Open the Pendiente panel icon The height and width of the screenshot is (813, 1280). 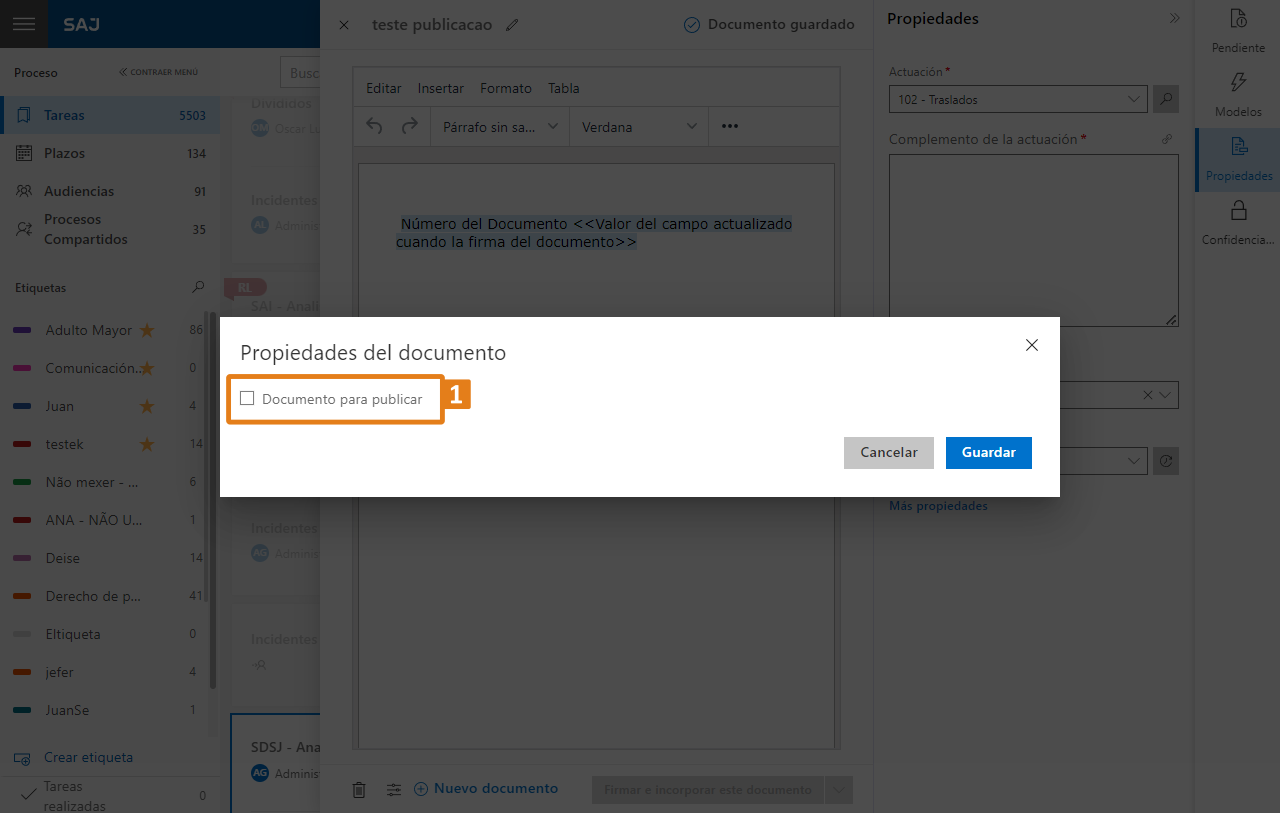coord(1238,30)
